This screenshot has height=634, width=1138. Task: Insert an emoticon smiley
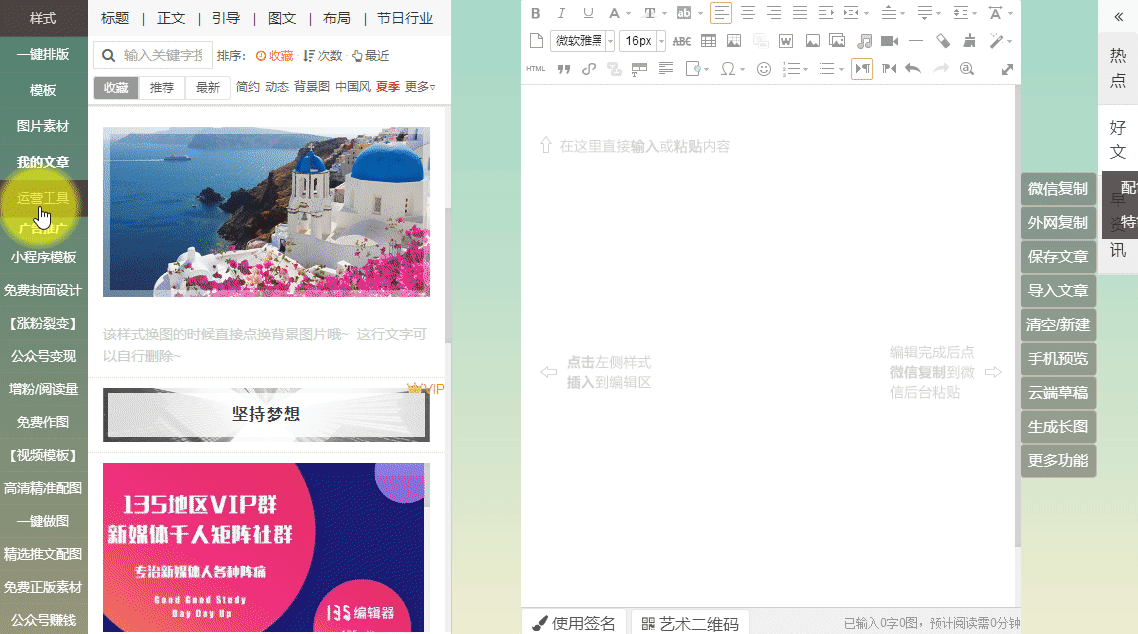pyautogui.click(x=764, y=69)
